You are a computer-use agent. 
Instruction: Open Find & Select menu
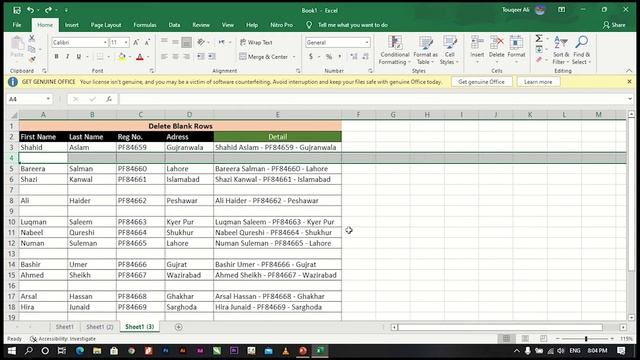pos(581,50)
